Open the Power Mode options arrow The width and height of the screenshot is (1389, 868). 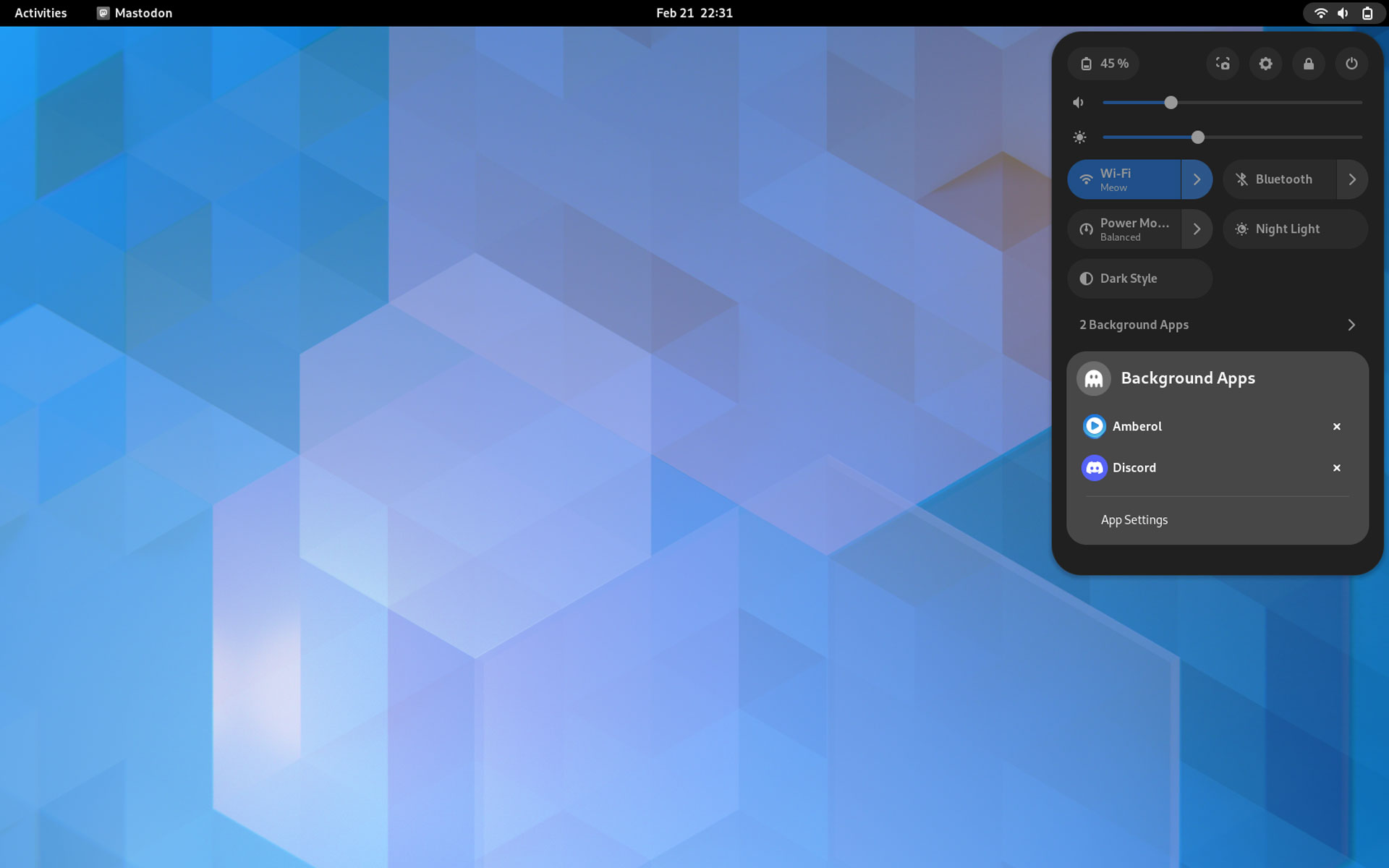(x=1197, y=229)
